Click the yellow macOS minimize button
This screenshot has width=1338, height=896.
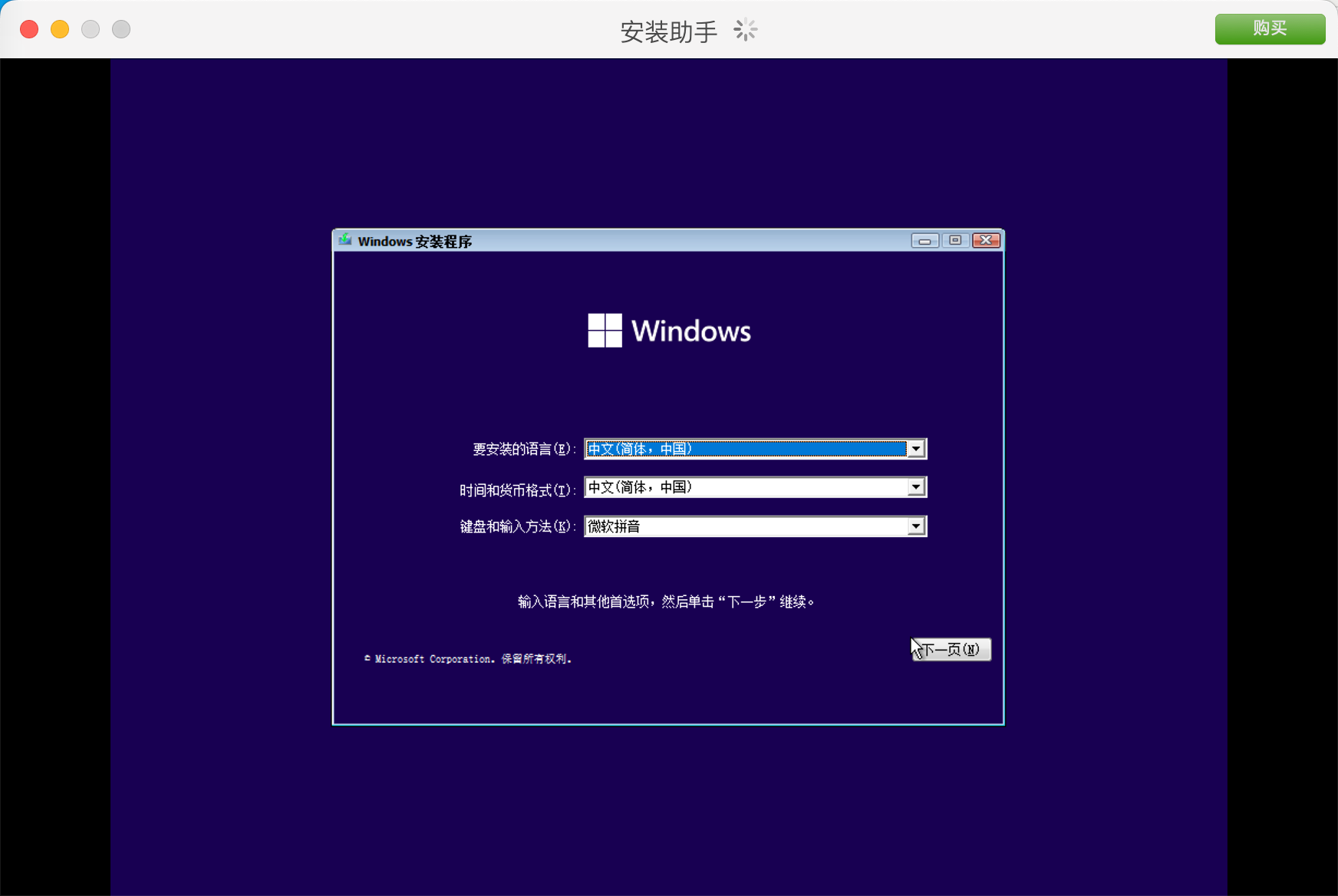(x=60, y=29)
